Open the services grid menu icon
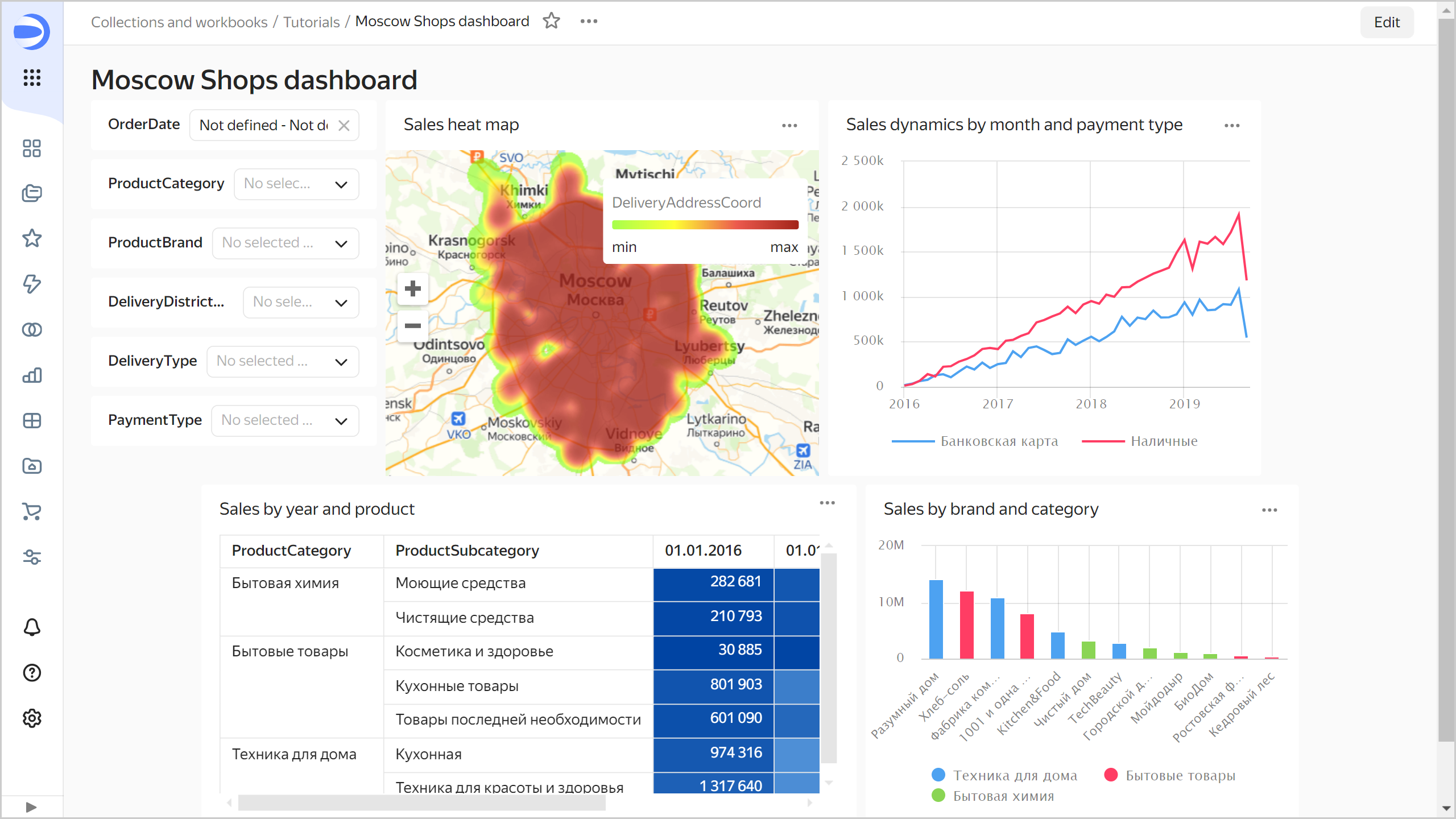Screen dimensions: 1456x819 click(x=32, y=78)
